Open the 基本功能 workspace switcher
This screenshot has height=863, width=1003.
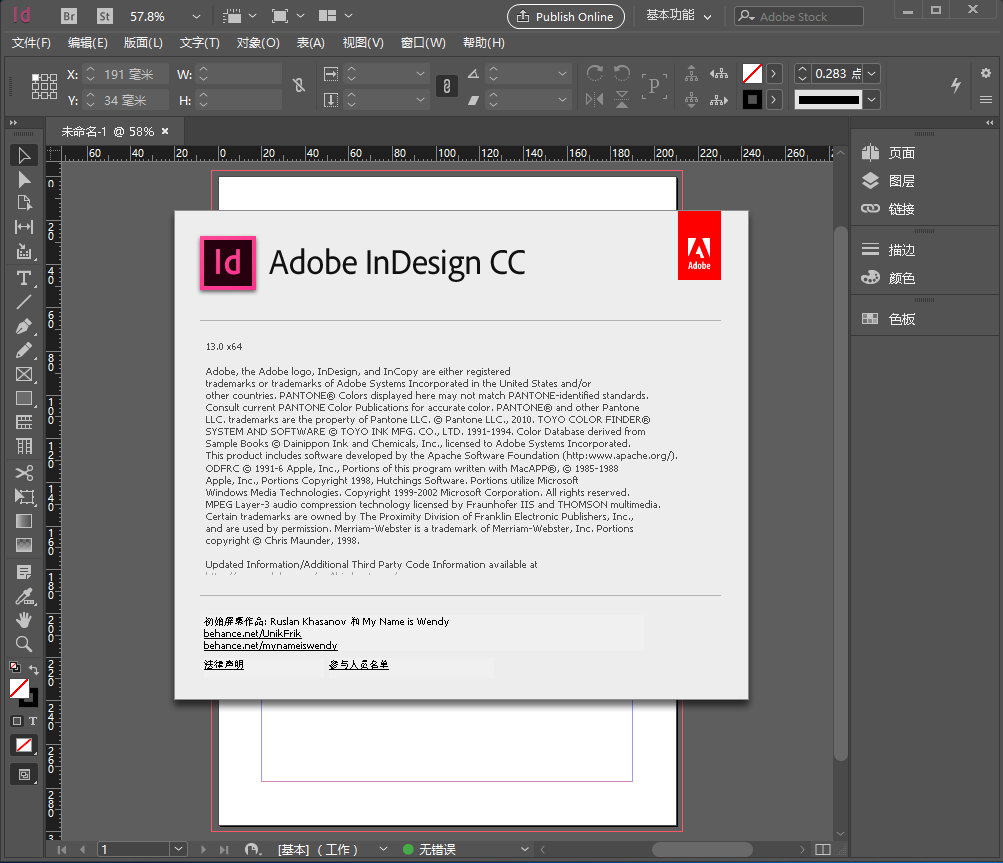coord(678,16)
